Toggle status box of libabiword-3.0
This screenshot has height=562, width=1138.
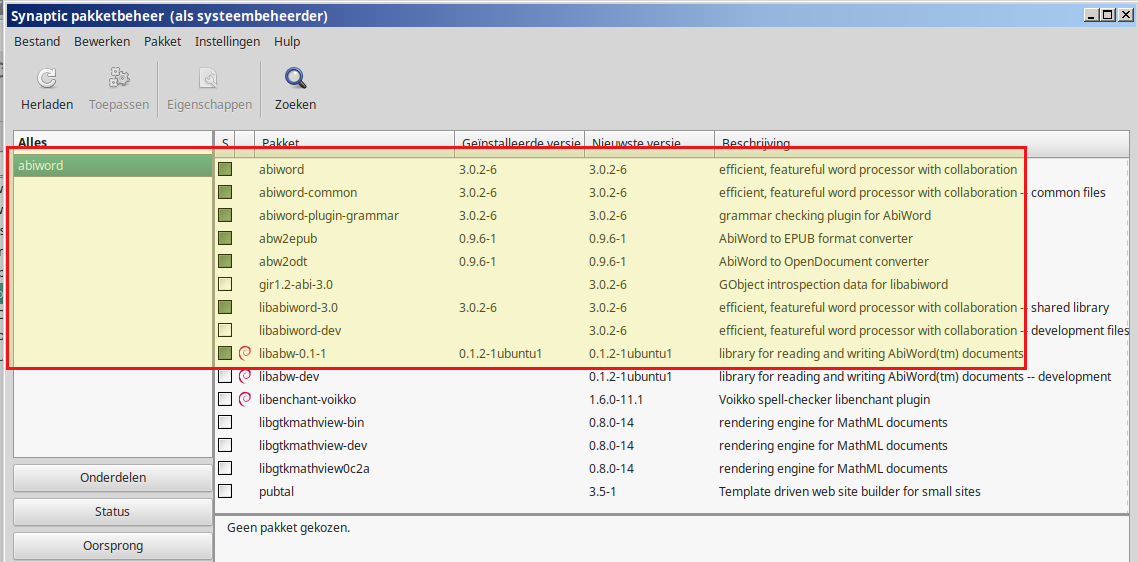225,307
